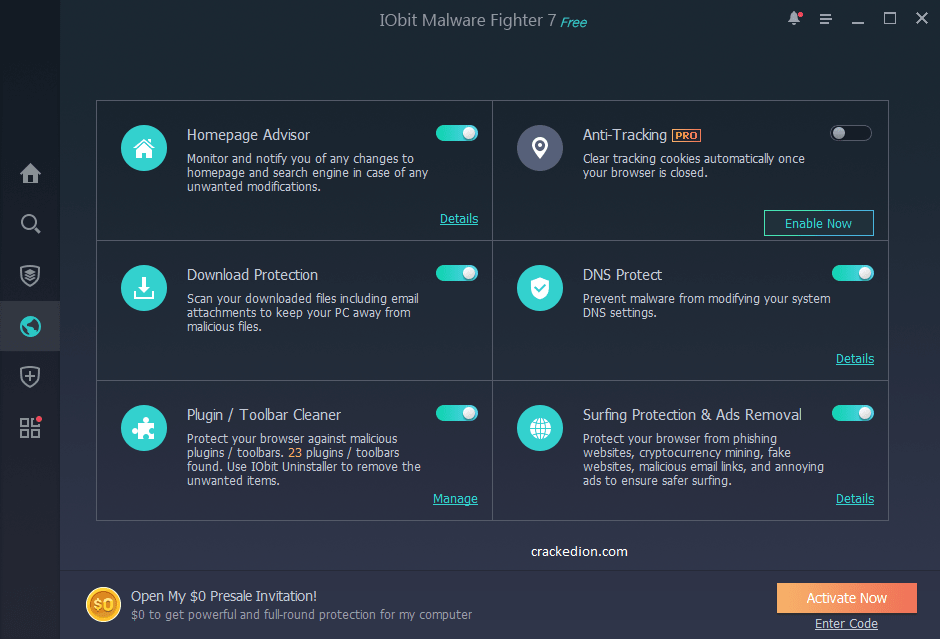This screenshot has width=940, height=639.
Task: Click the Homepage Advisor house icon
Action: point(144,148)
